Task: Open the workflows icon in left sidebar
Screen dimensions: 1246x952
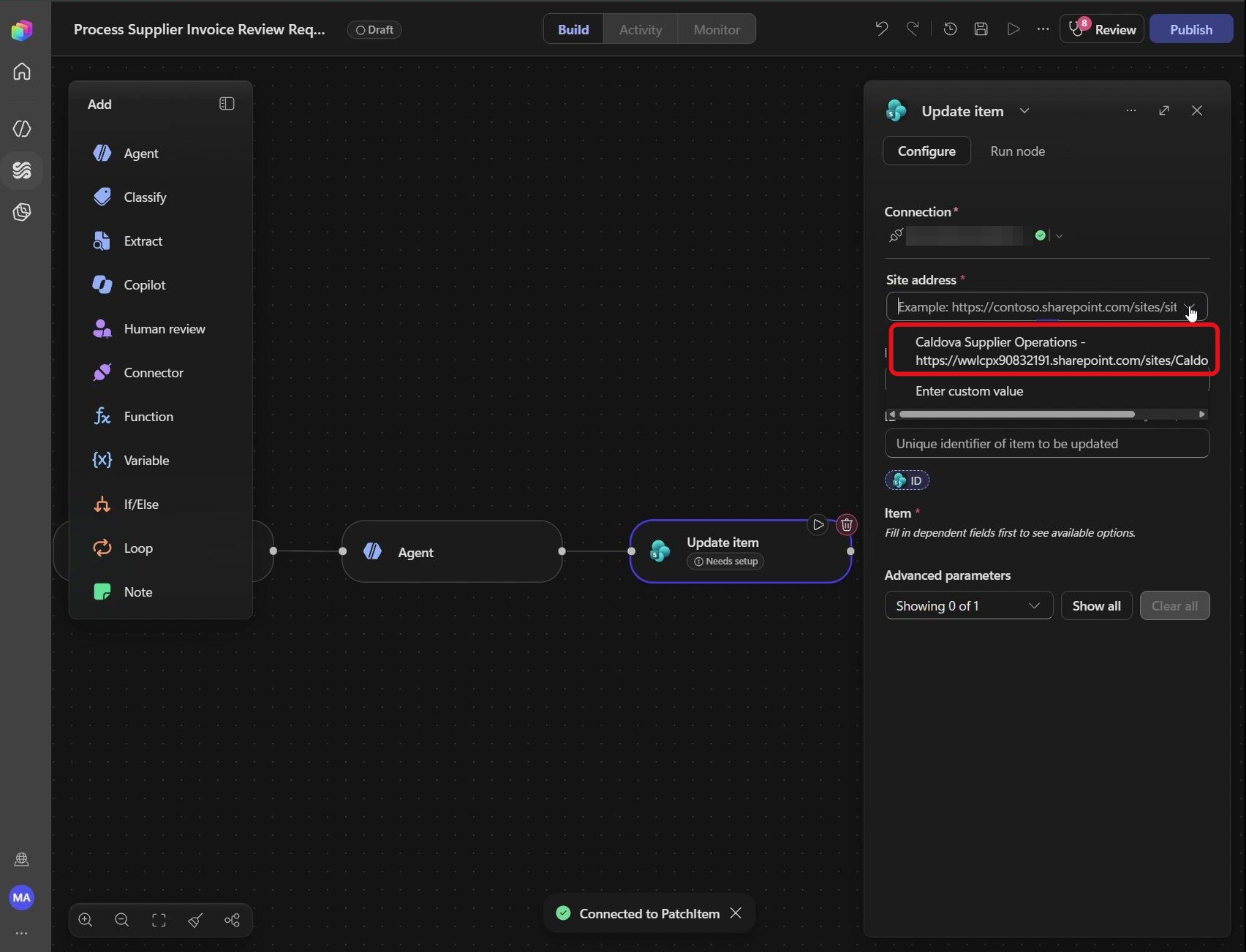Action: pos(22,170)
